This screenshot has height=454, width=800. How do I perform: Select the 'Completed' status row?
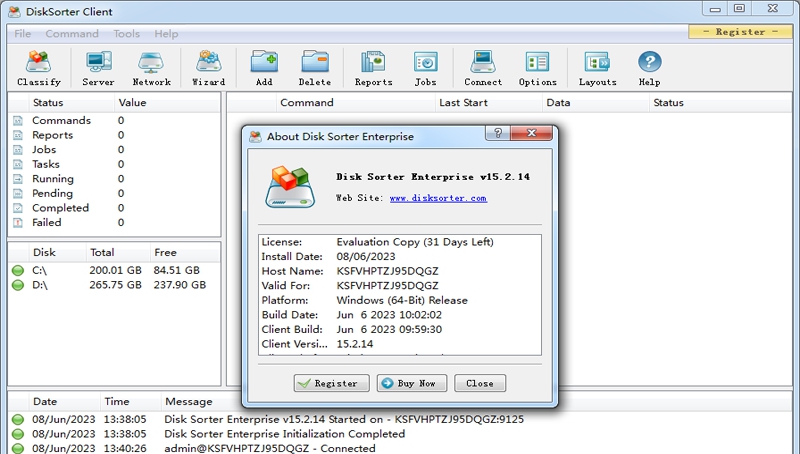tap(114, 208)
